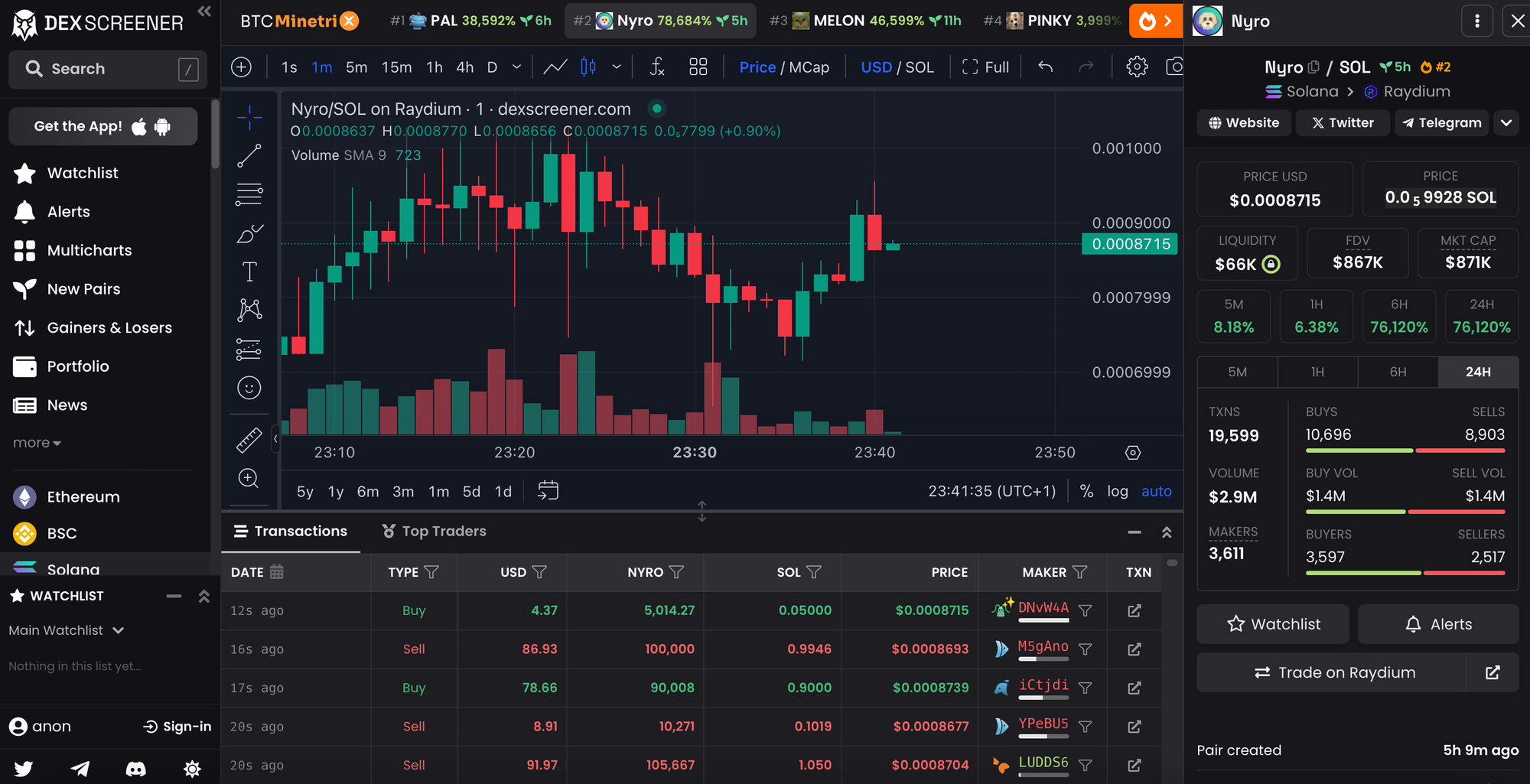Viewport: 1530px width, 784px height.
Task: Switch chart to MCap view
Action: (809, 67)
